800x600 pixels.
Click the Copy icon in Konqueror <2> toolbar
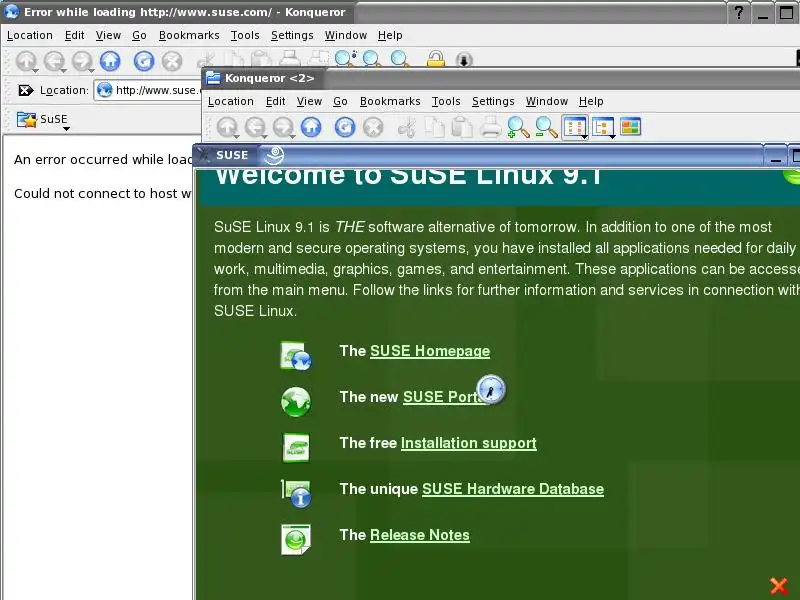435,127
